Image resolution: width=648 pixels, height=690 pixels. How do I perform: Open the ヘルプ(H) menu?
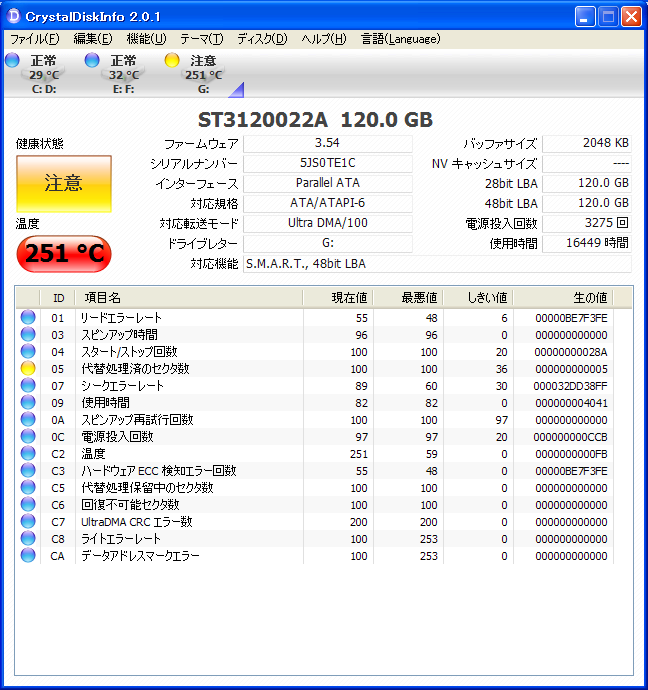[324, 39]
